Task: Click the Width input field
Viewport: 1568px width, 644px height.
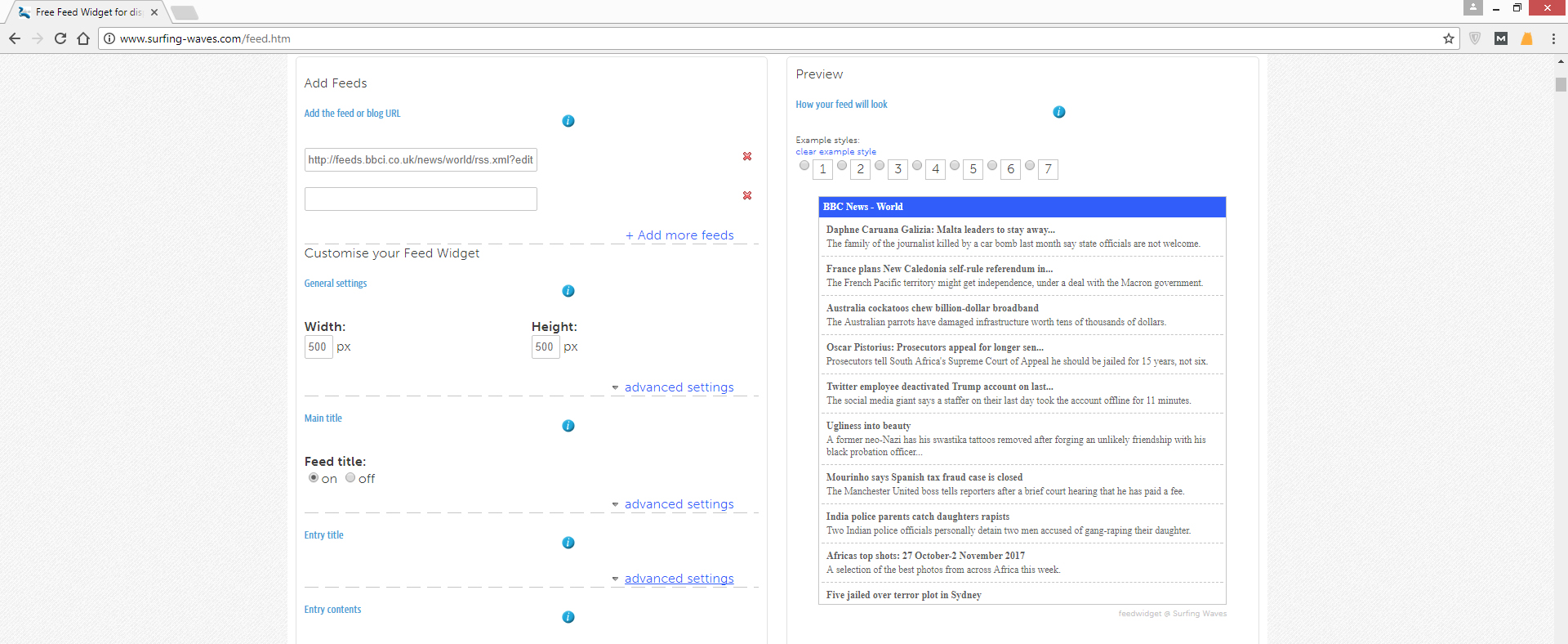Action: coord(318,347)
